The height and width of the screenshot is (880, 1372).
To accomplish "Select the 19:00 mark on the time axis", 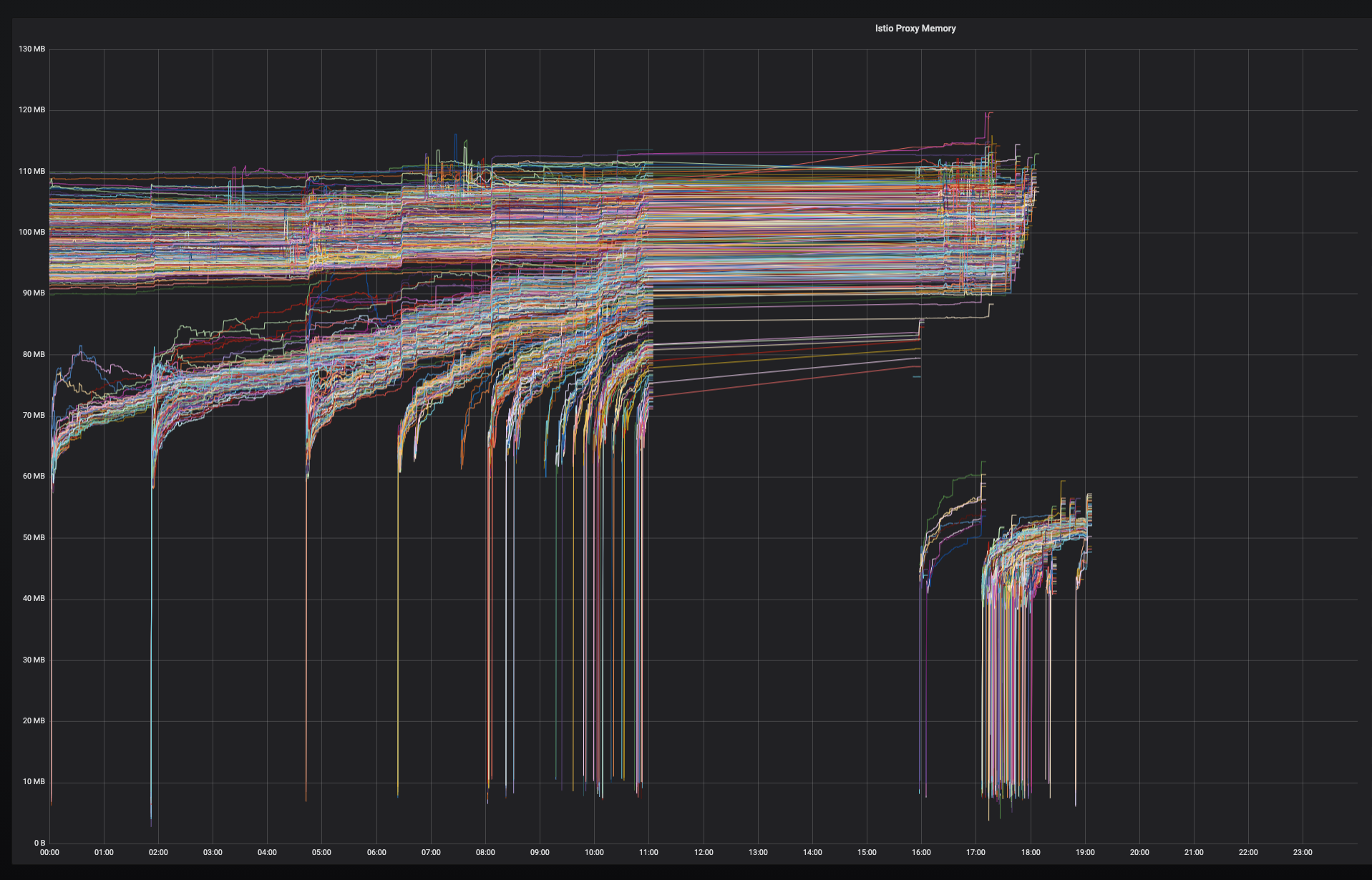I will click(1085, 852).
